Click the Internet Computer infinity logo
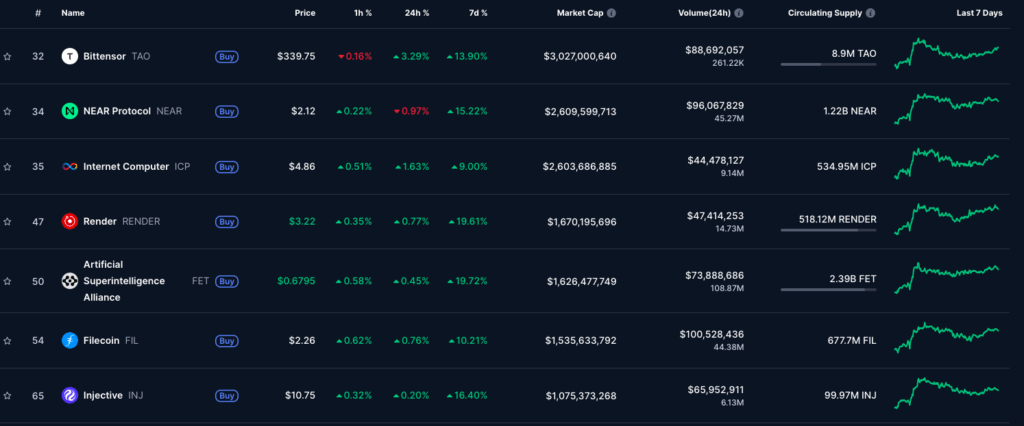 click(x=70, y=167)
